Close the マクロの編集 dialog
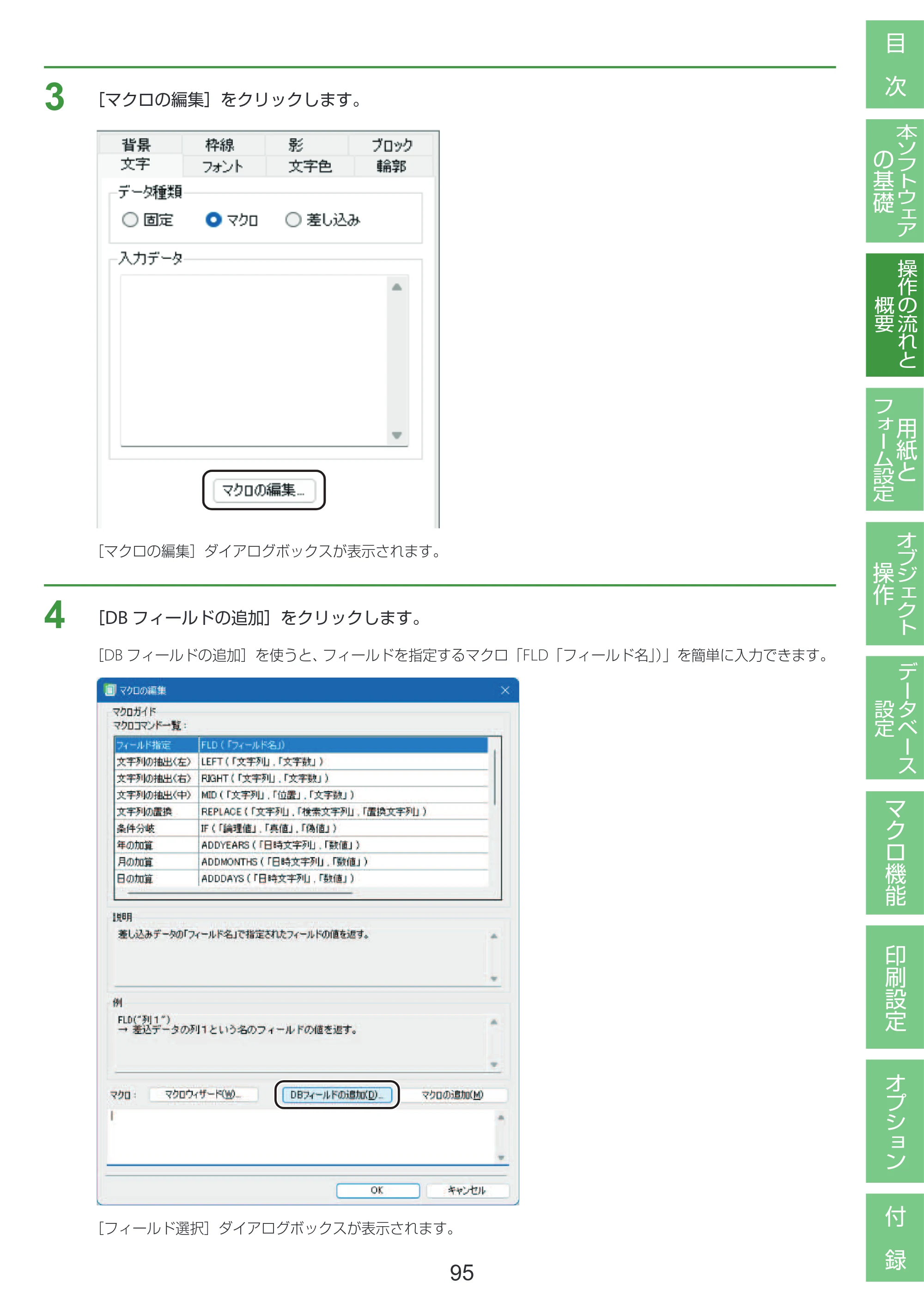924x1308 pixels. [x=505, y=690]
